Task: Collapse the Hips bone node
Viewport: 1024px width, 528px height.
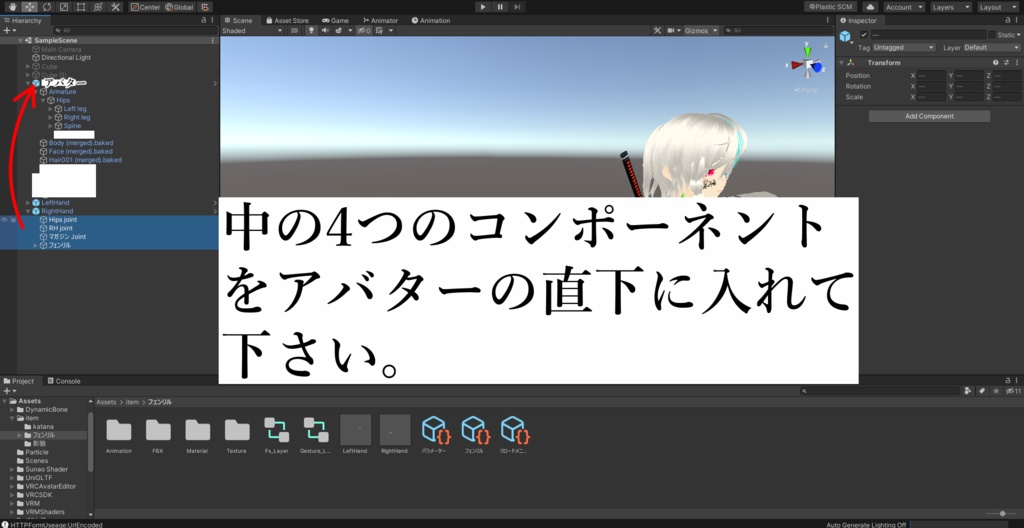Action: pos(43,101)
